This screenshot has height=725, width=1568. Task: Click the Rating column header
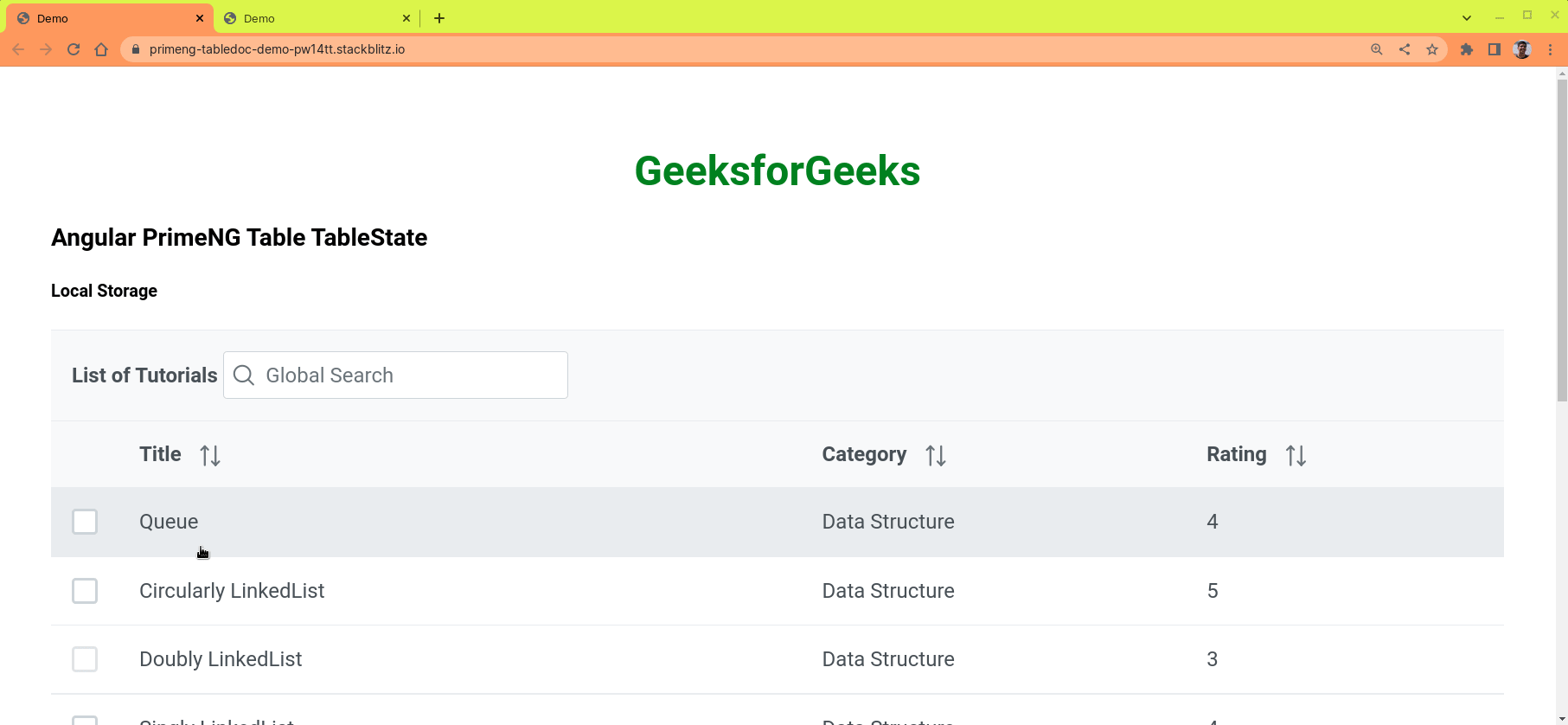pyautogui.click(x=1345, y=454)
